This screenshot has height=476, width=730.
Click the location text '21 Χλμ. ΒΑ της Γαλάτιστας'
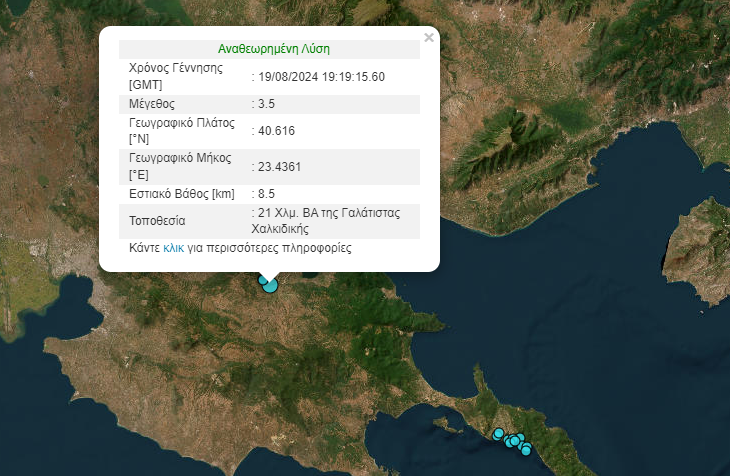[331, 214]
